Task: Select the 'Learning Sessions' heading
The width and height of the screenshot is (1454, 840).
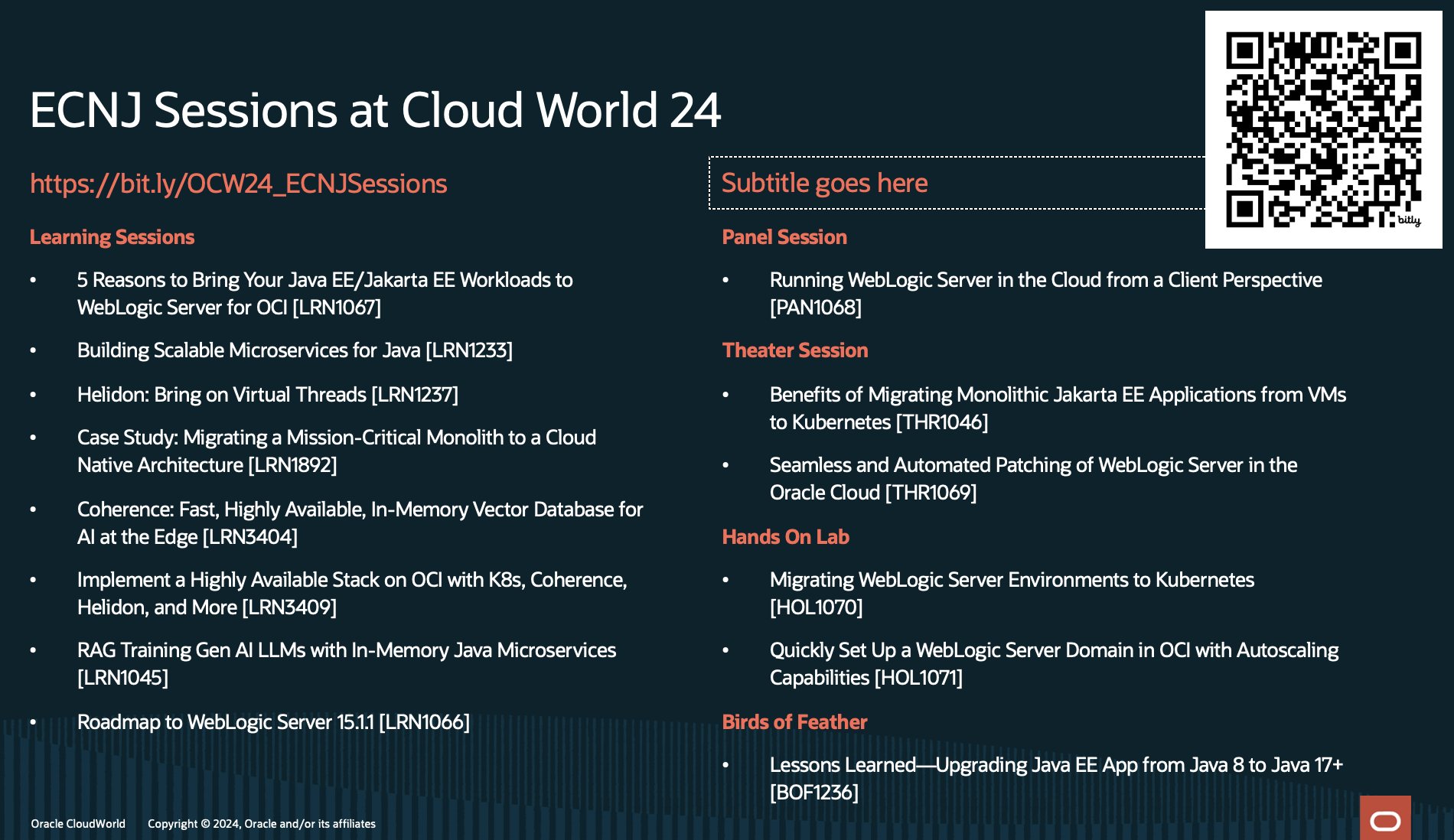Action: [x=112, y=237]
